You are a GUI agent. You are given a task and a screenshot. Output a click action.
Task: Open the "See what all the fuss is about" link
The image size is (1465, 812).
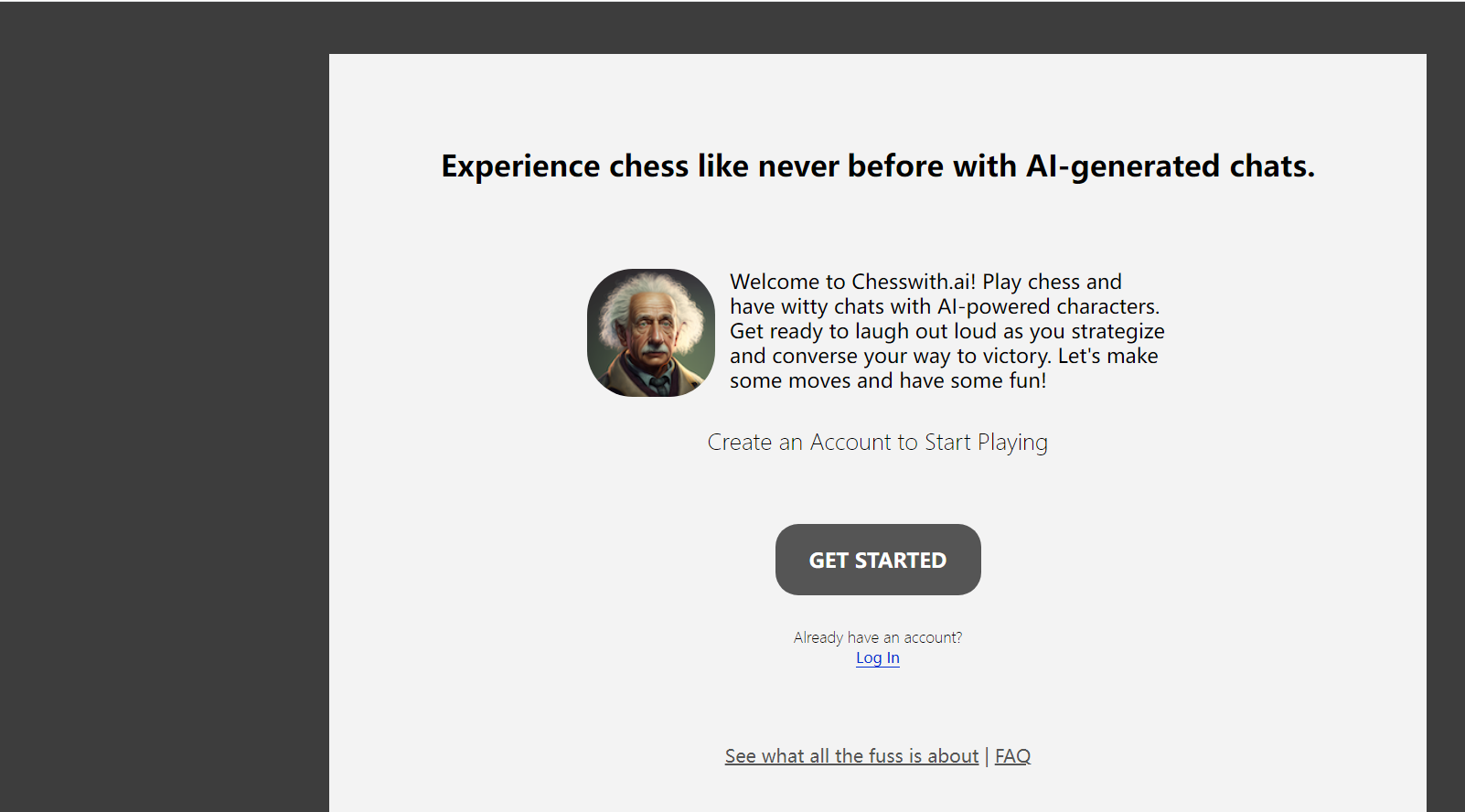851,756
